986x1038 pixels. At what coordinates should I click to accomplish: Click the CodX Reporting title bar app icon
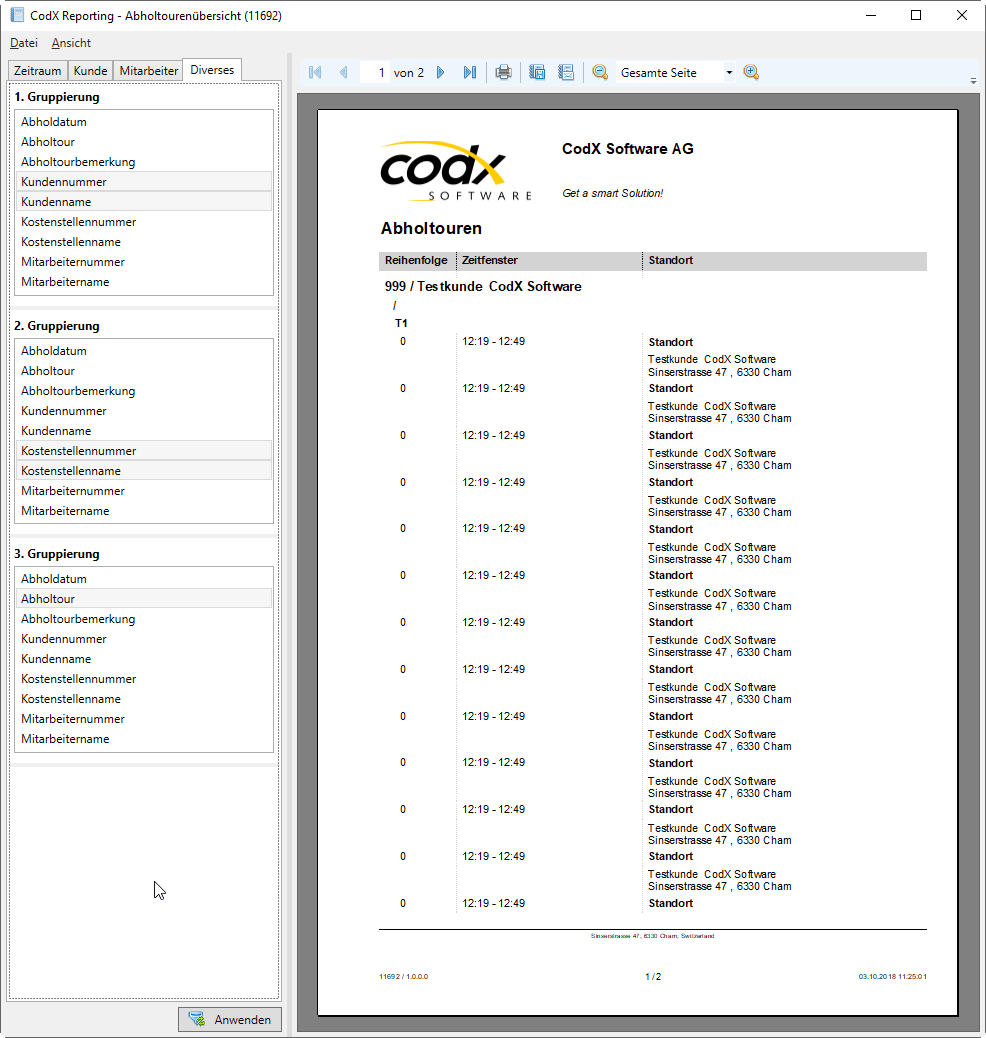[17, 15]
